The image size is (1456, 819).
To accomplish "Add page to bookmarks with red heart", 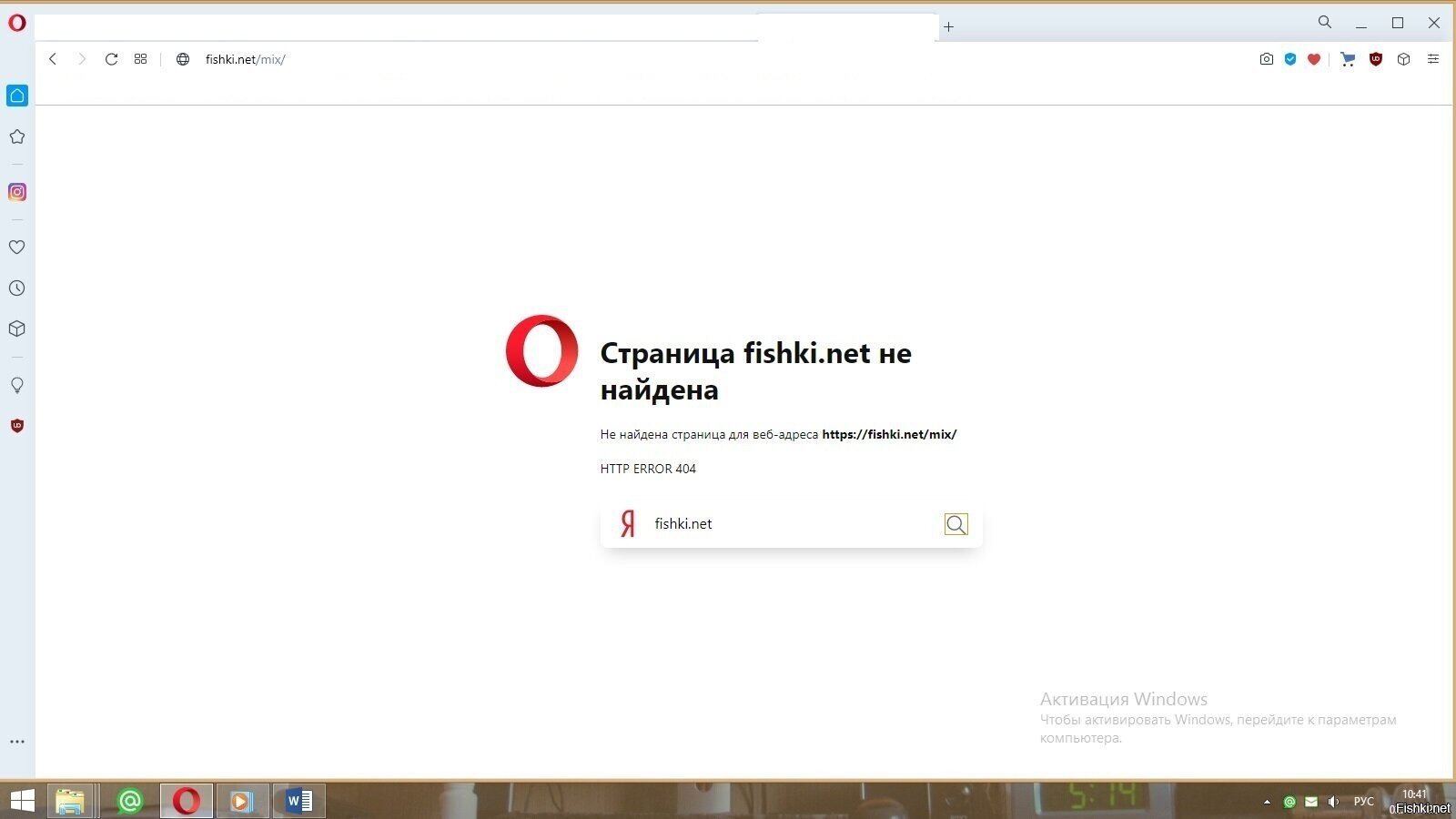I will tap(1314, 59).
